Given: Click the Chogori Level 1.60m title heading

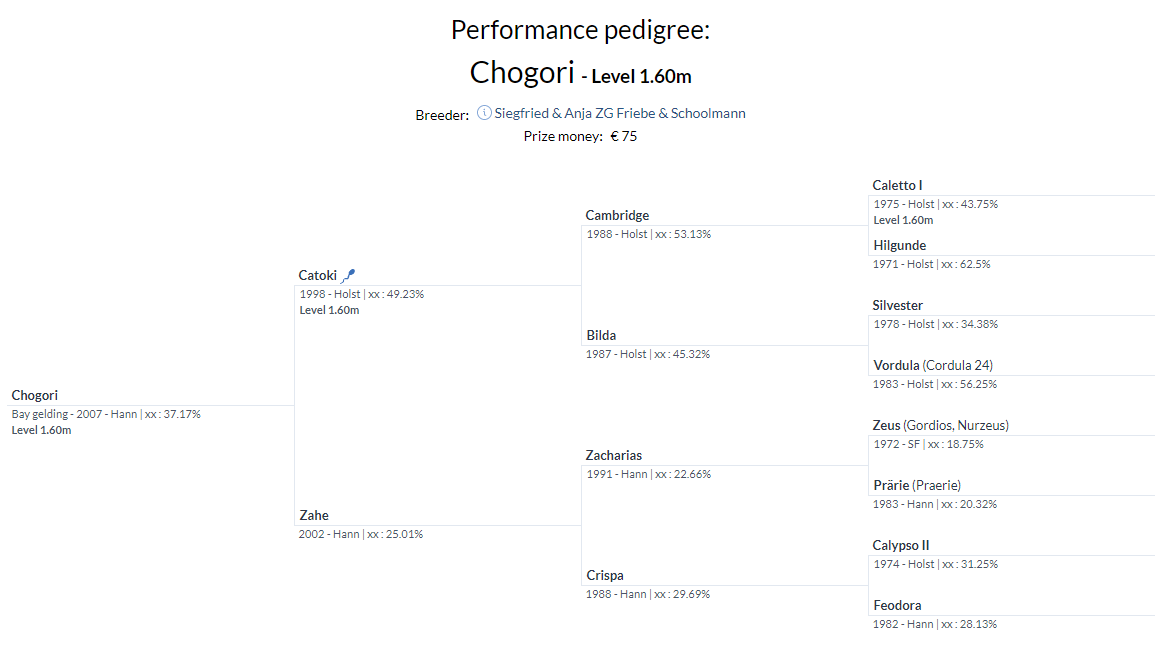Looking at the screenshot, I should pos(580,73).
